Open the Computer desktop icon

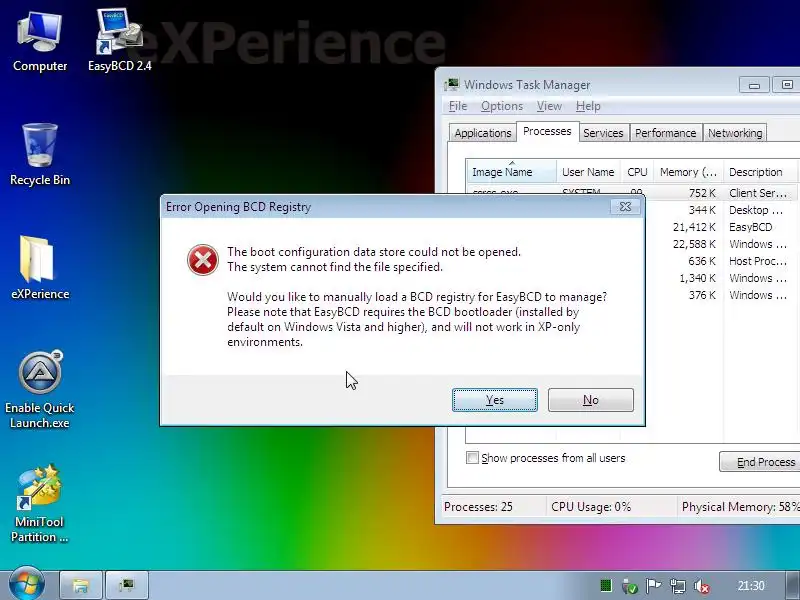coord(40,43)
